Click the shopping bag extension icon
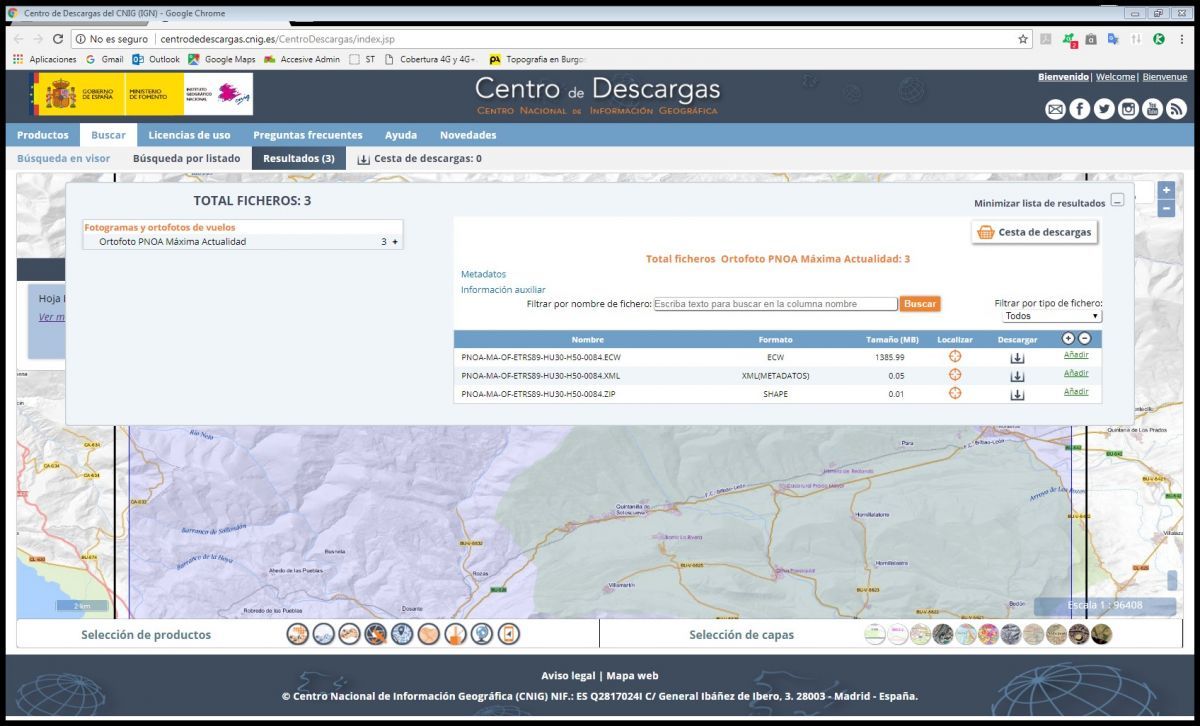 1091,39
